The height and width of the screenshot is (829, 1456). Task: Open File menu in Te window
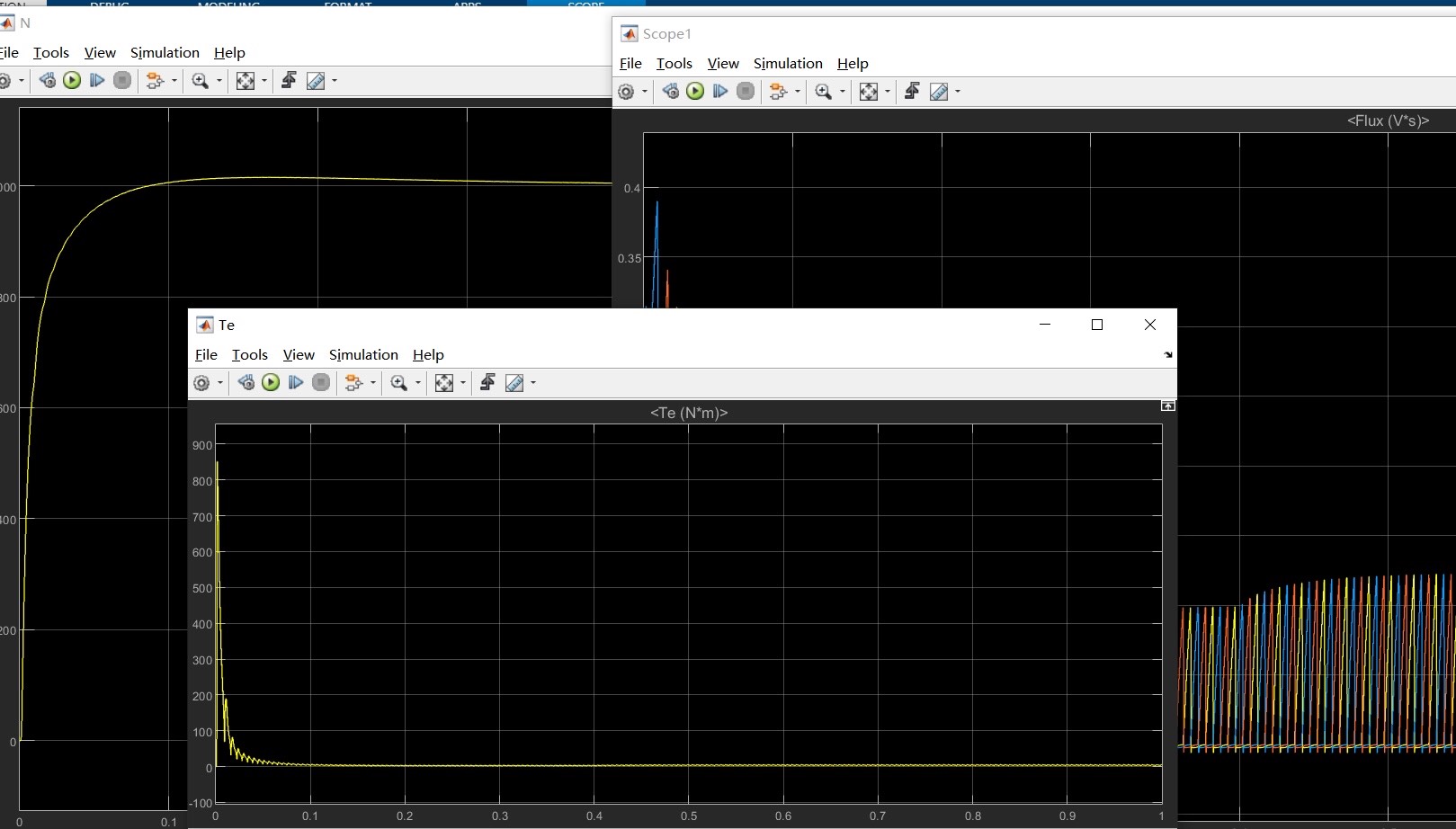[206, 354]
